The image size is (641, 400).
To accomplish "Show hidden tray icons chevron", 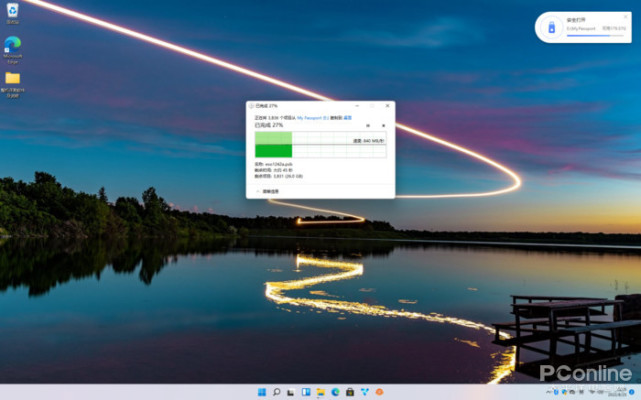I will click(x=548, y=392).
